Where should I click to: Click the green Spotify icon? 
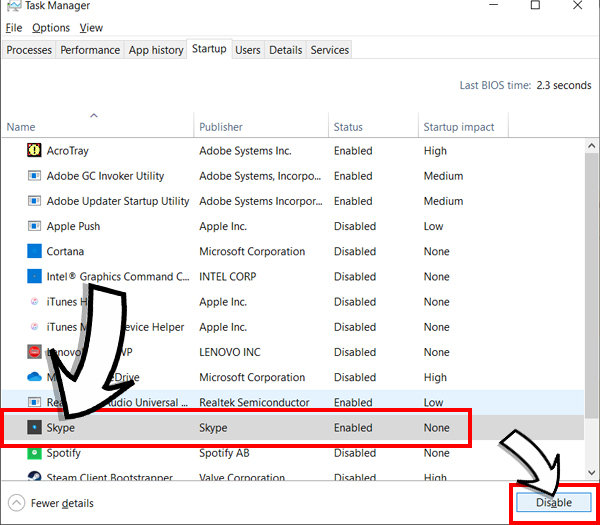pyautogui.click(x=34, y=453)
